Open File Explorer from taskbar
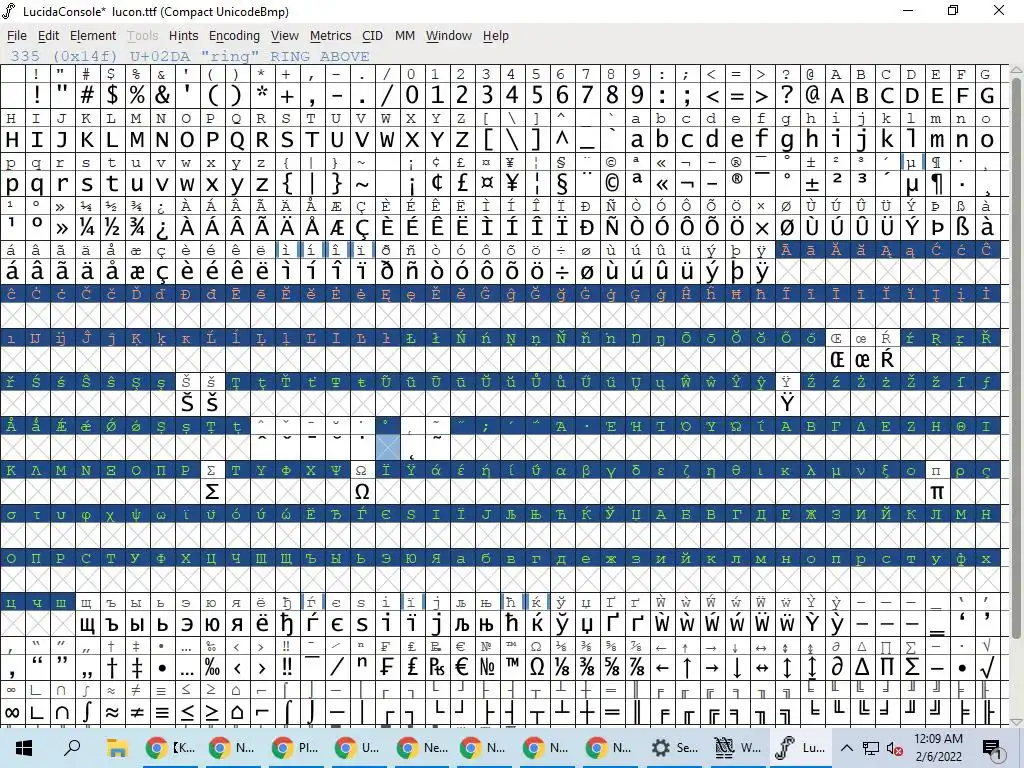Image resolution: width=1024 pixels, height=768 pixels. click(117, 748)
